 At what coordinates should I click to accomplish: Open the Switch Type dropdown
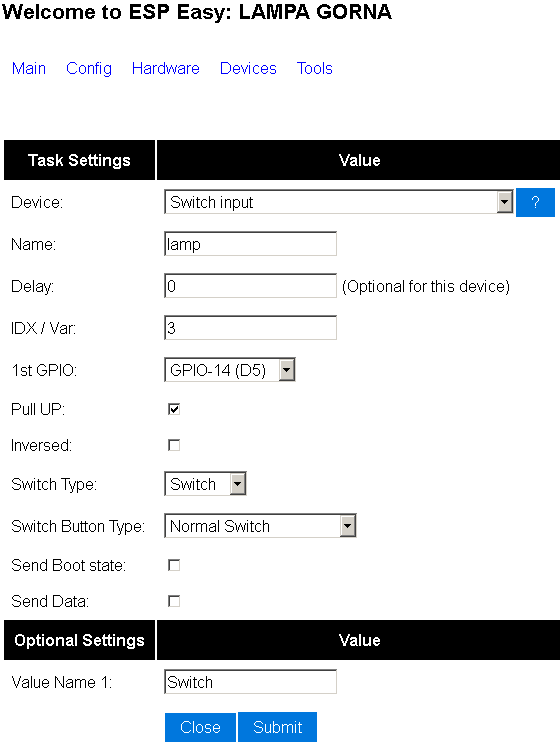[x=238, y=484]
